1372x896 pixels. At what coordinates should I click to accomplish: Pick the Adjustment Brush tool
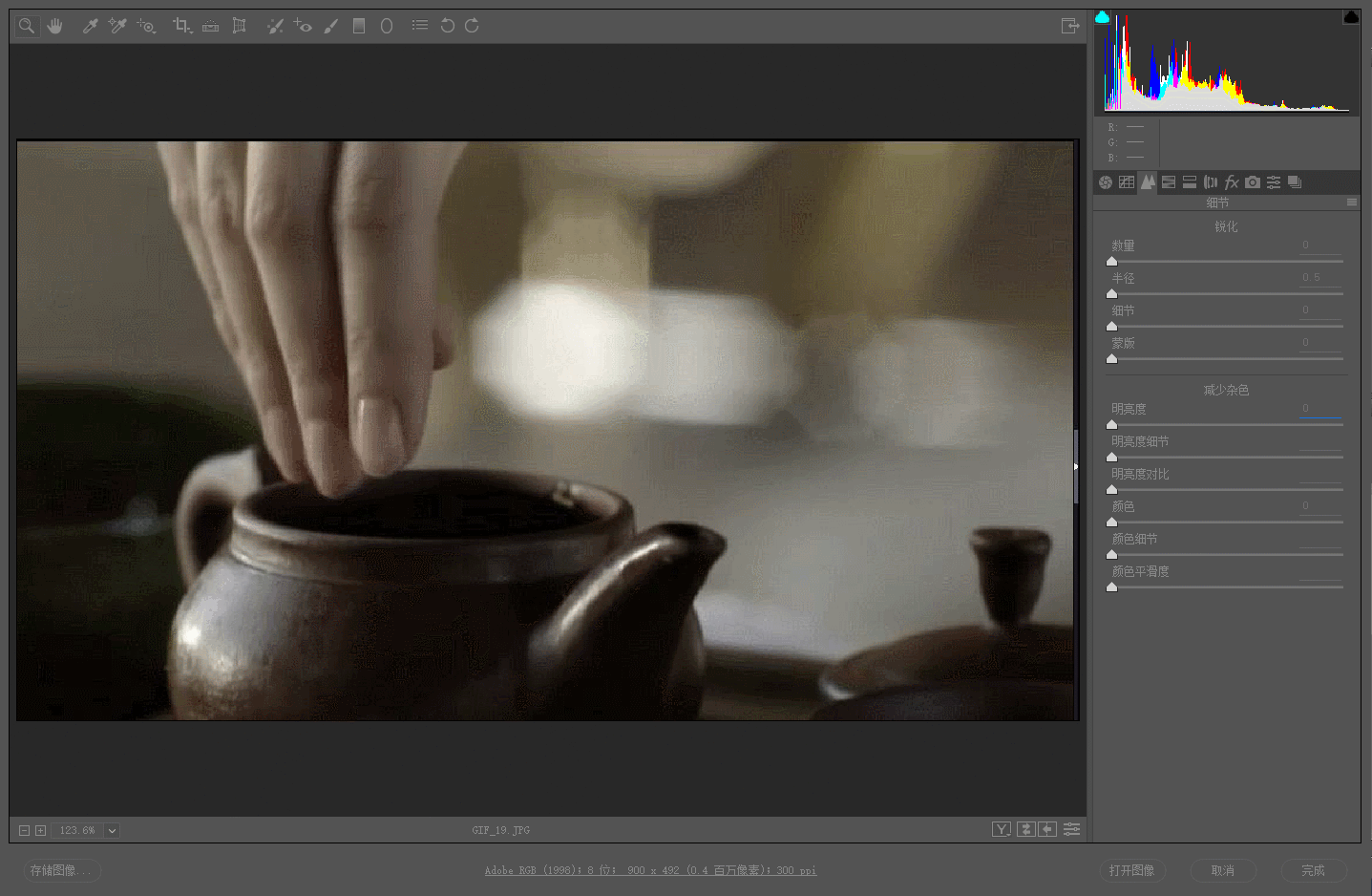pos(330,26)
